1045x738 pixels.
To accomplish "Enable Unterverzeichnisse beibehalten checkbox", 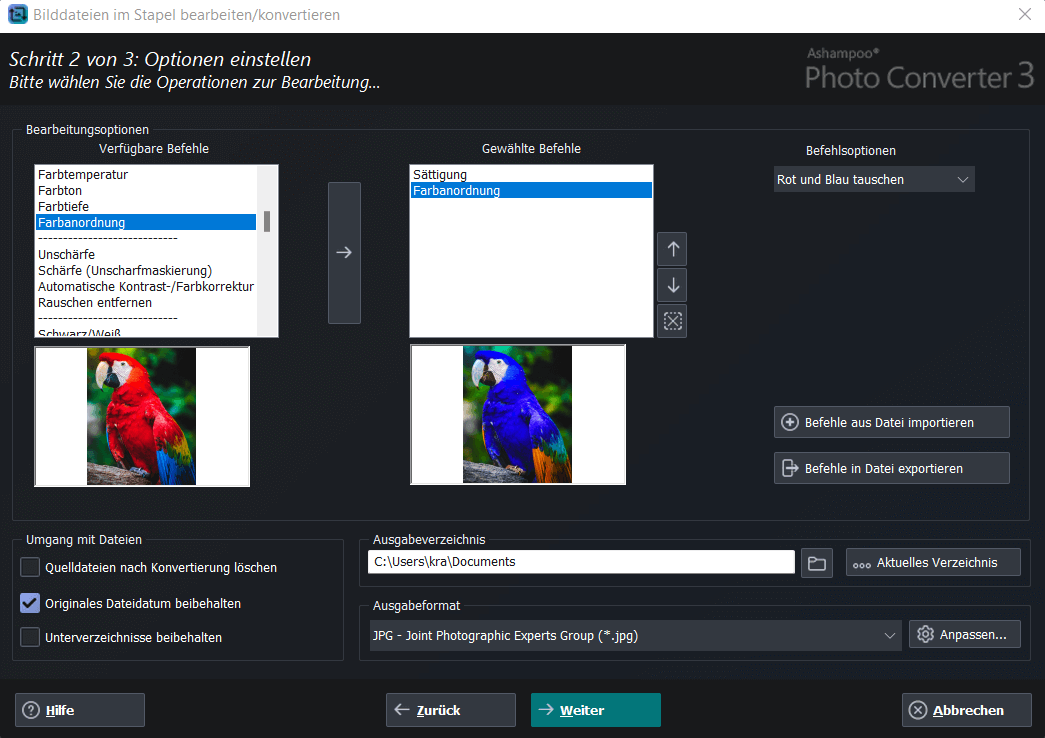I will pyautogui.click(x=30, y=637).
